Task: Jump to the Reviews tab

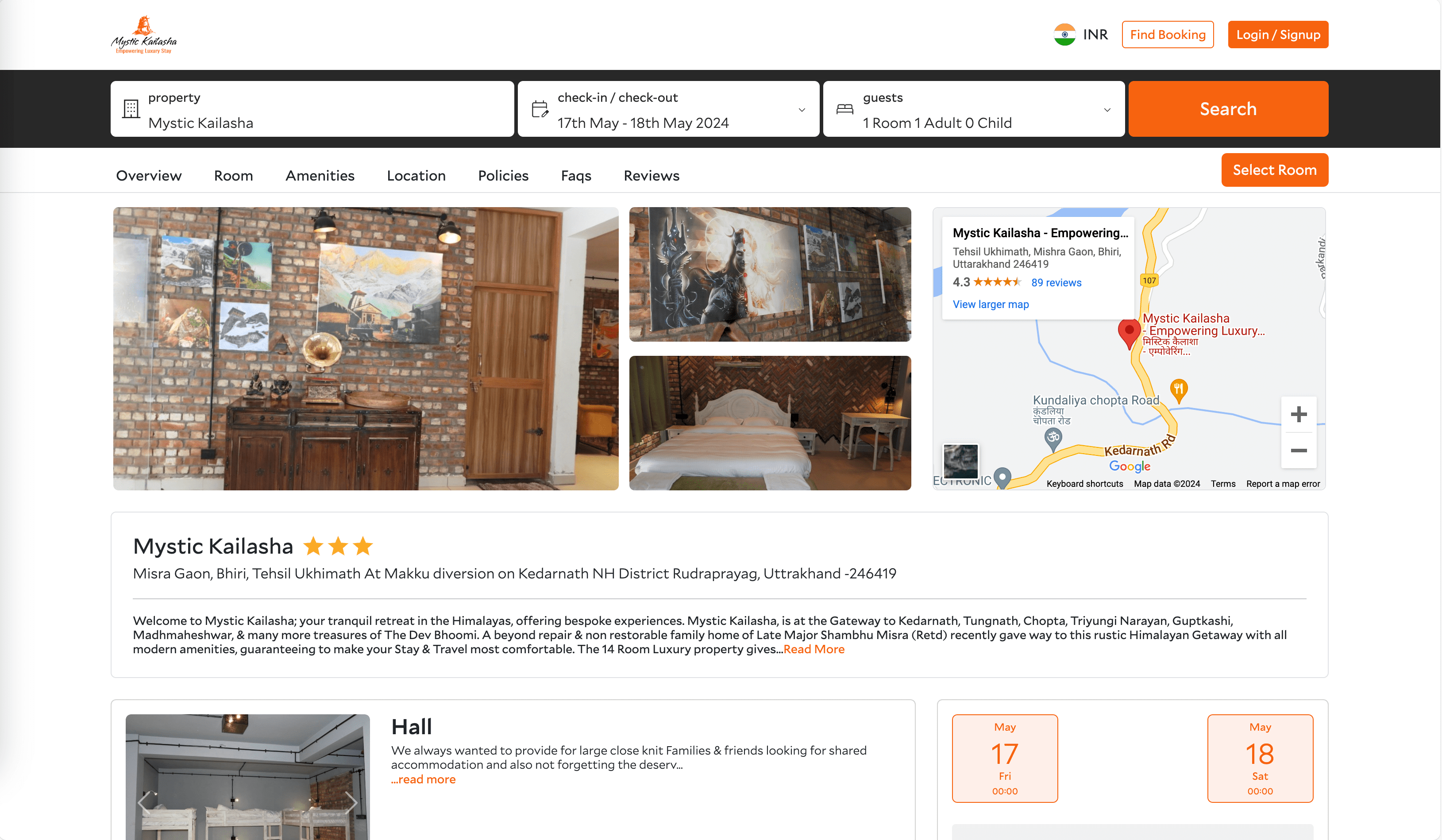Action: 651,176
